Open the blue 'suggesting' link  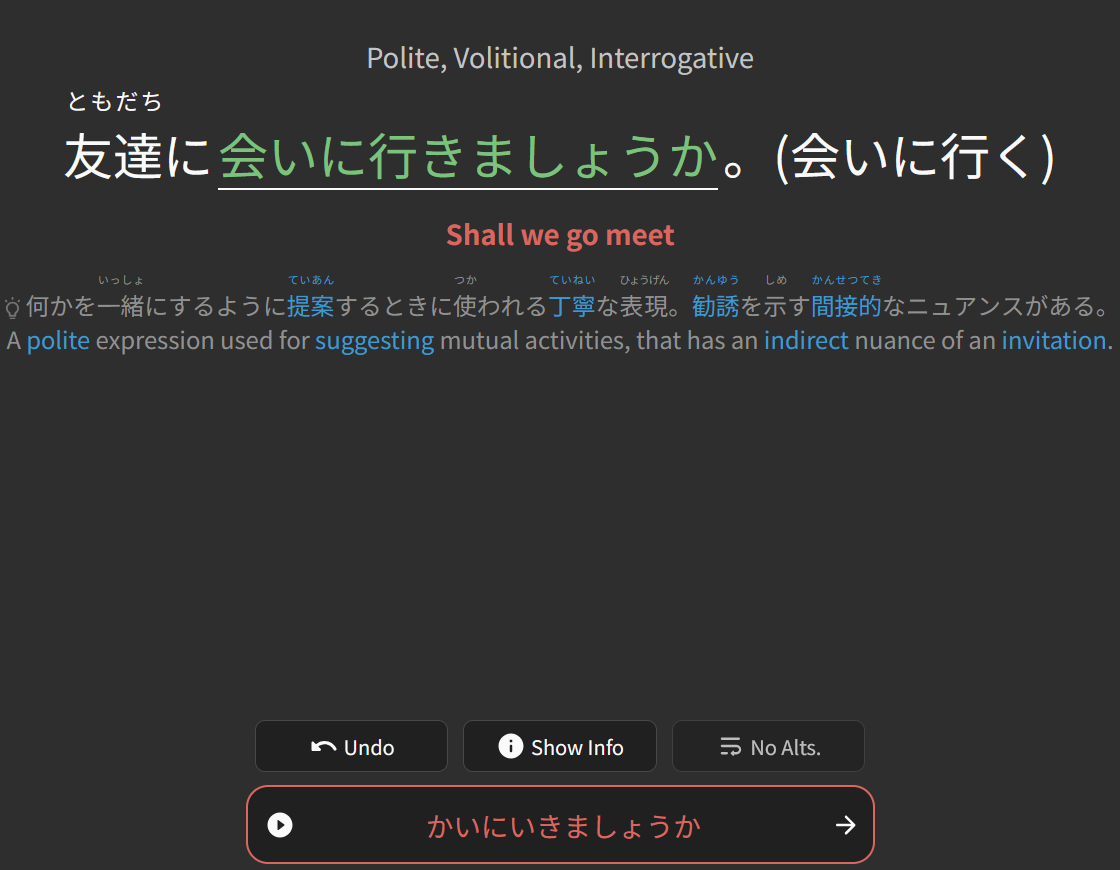click(x=374, y=341)
